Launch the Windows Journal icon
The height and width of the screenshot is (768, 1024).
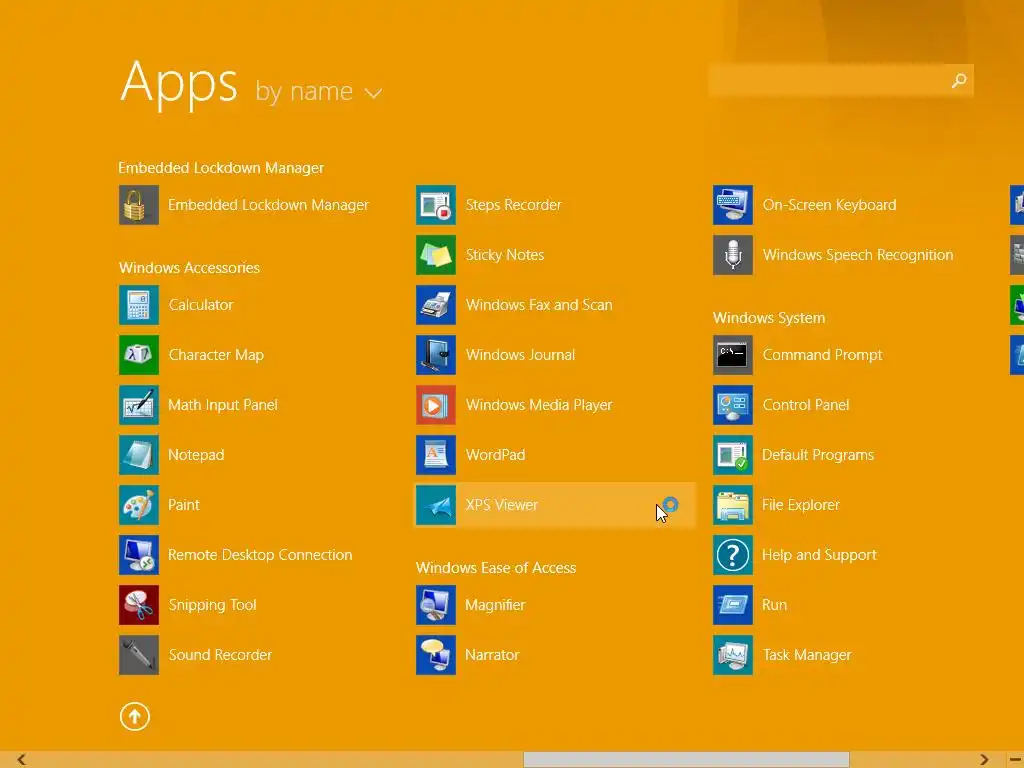point(436,355)
